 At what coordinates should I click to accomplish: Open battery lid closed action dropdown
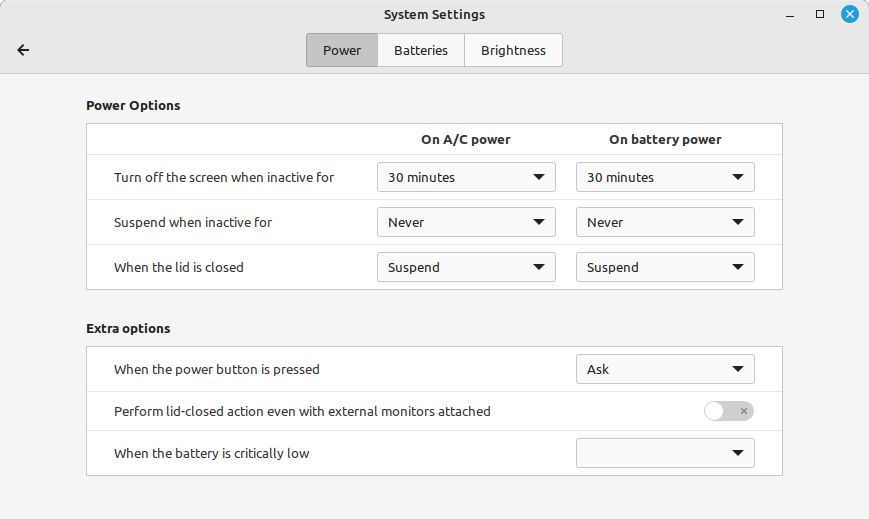click(665, 267)
